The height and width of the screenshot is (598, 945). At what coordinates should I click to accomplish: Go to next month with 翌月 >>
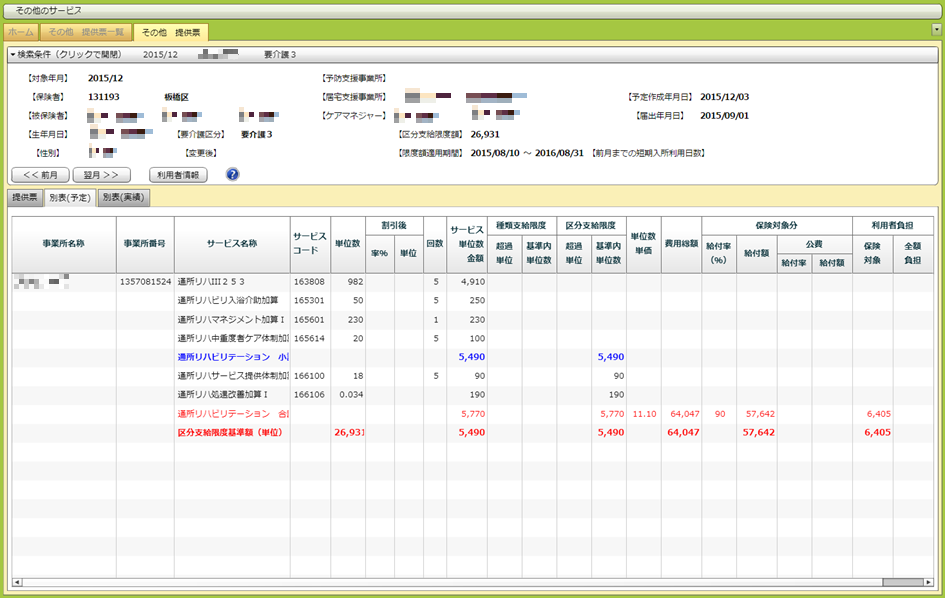point(101,174)
